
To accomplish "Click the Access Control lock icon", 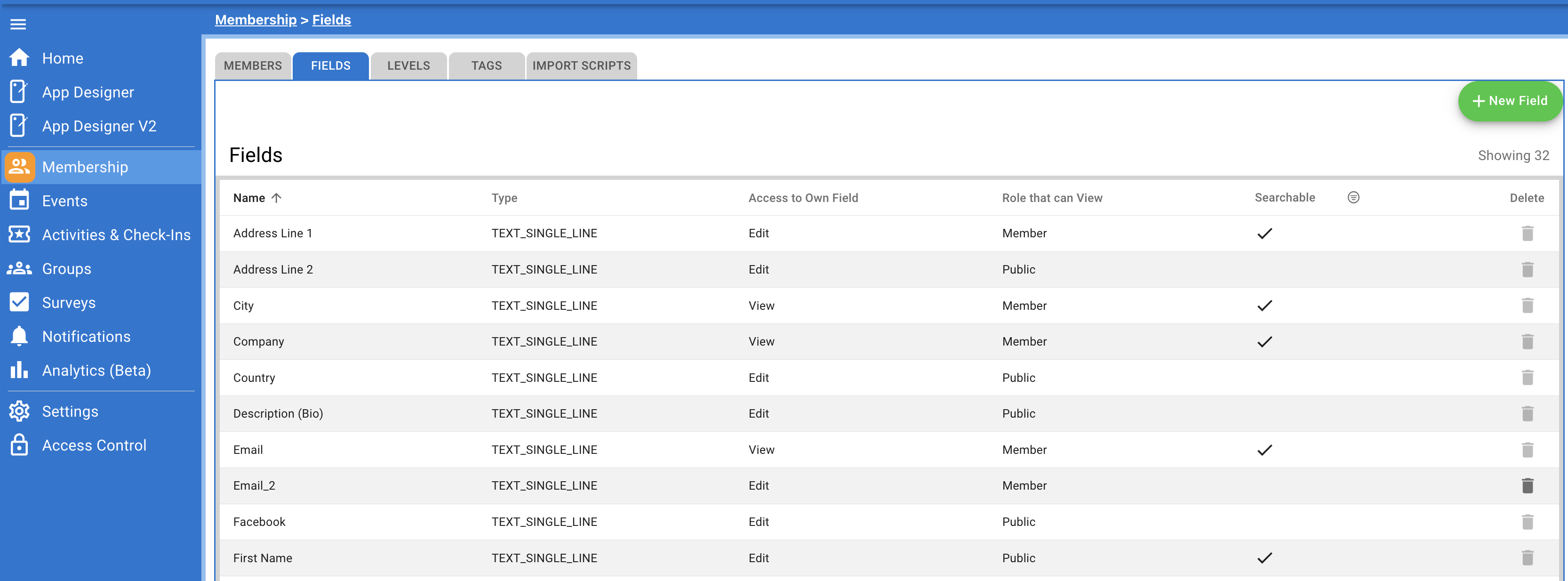I will (x=19, y=445).
